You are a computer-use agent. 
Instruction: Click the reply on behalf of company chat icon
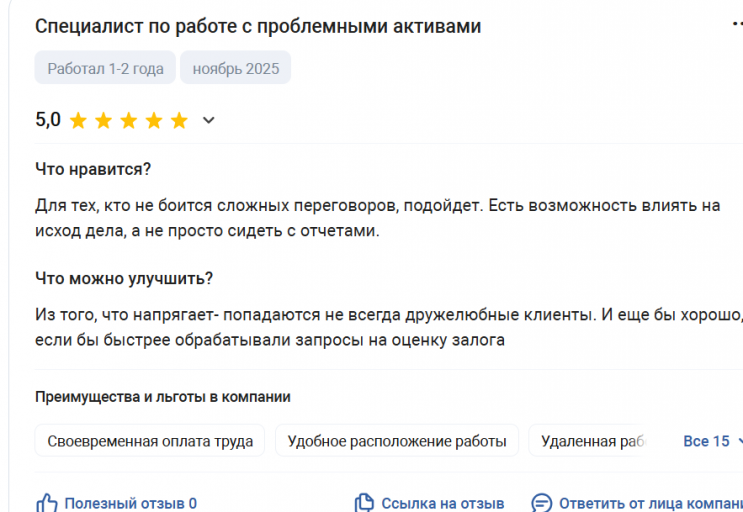[x=541, y=503]
